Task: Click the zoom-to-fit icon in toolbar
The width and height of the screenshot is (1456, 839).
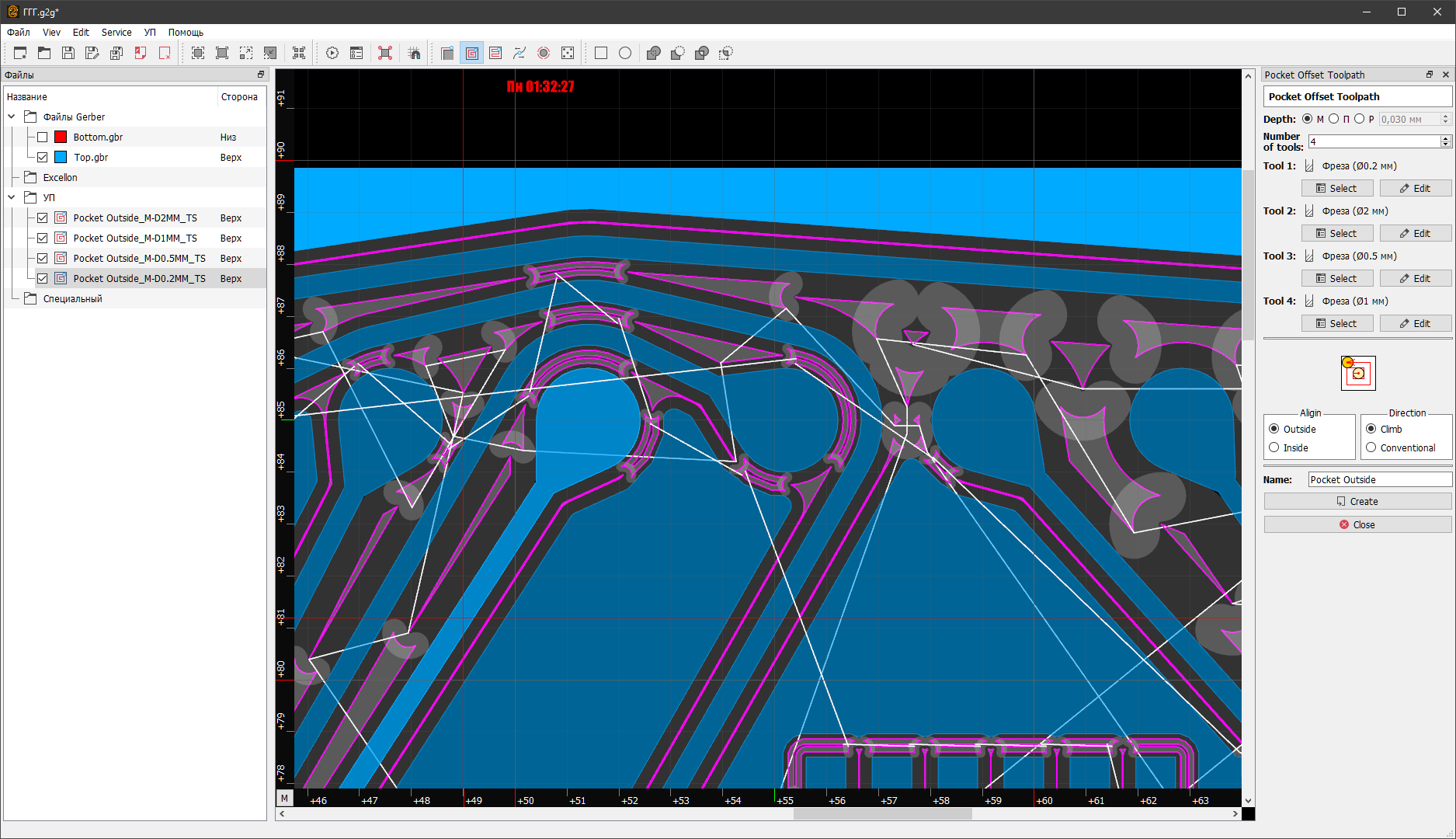Action: point(198,53)
